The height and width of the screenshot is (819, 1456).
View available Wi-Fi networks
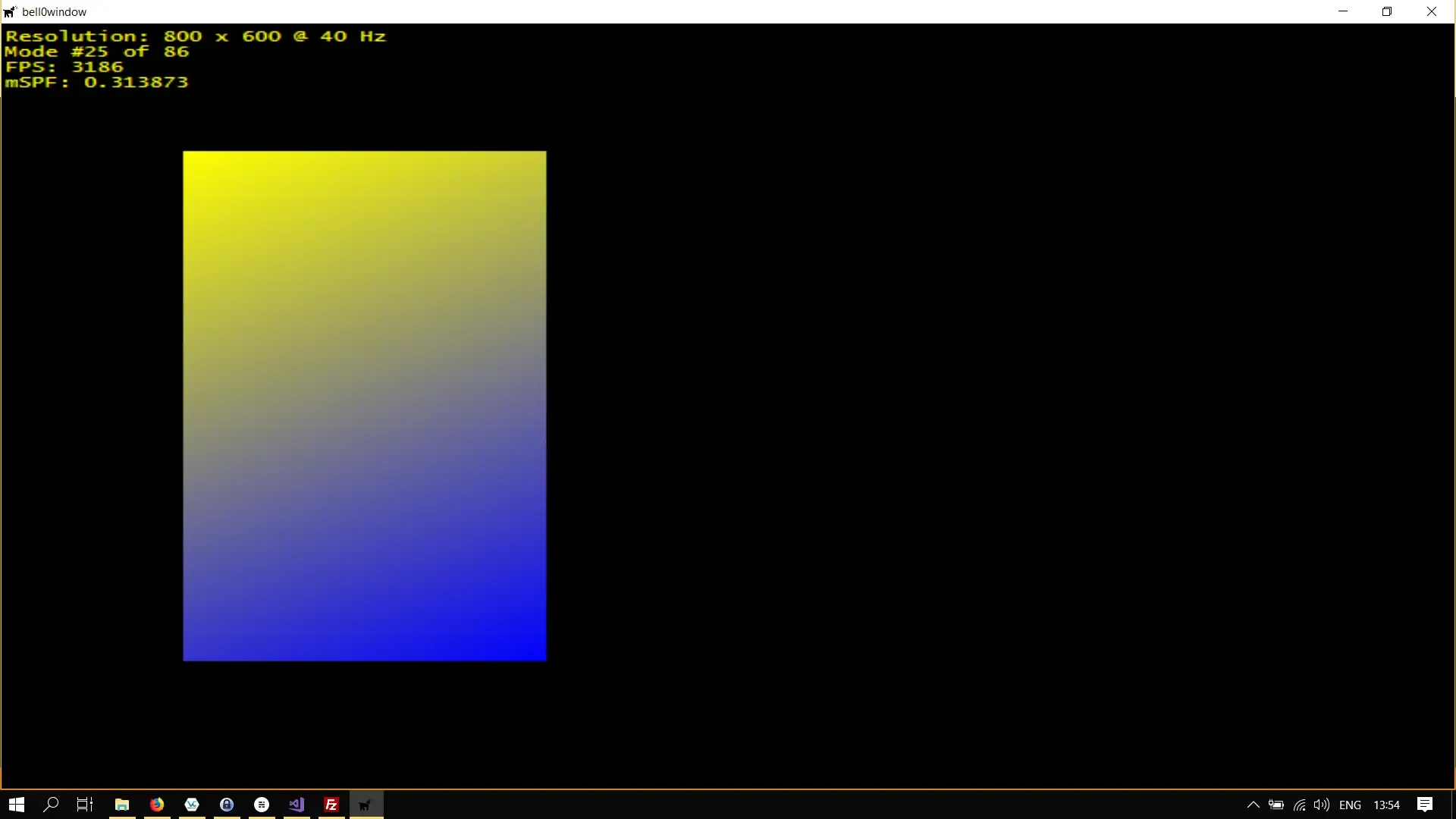[1299, 805]
